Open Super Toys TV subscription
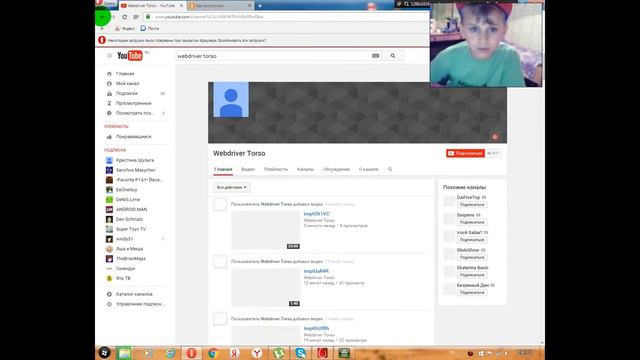This screenshot has height=360, width=640. (131, 229)
